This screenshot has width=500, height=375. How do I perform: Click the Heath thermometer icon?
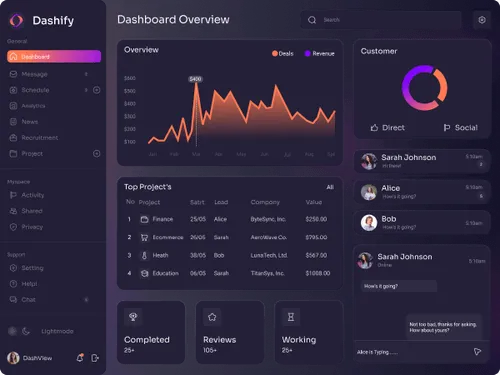144,255
